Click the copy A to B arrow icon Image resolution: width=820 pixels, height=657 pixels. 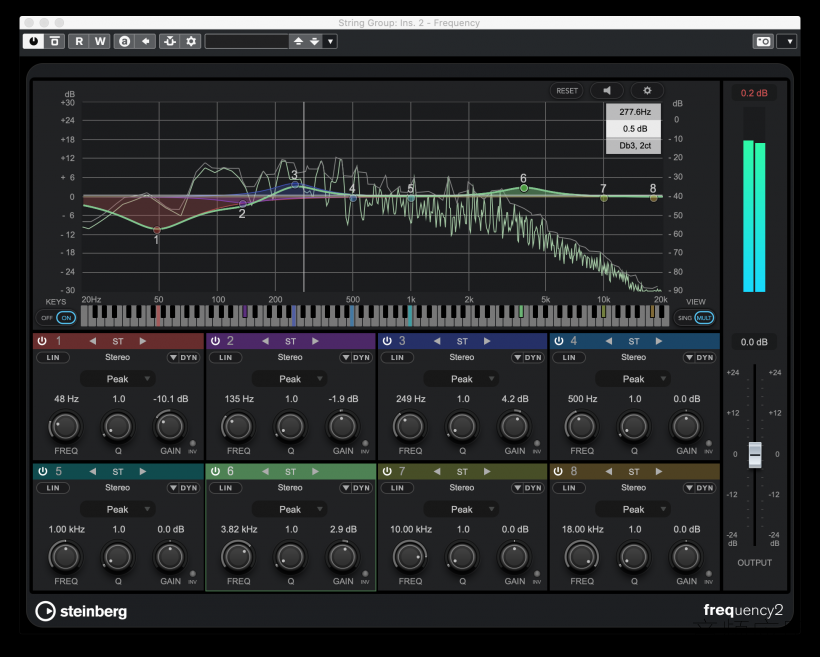coord(145,41)
